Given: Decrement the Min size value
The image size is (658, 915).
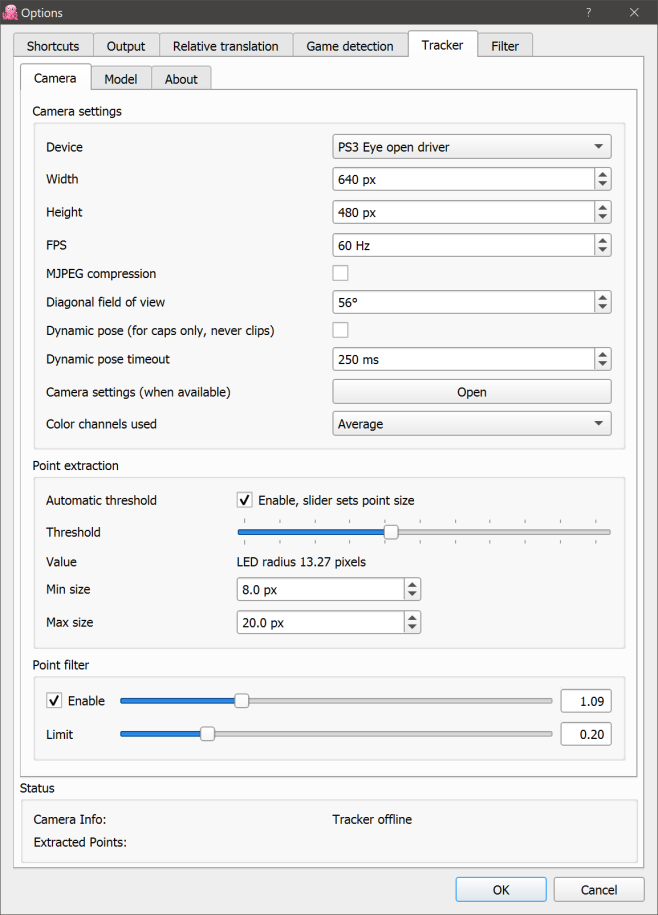Looking at the screenshot, I should click(x=411, y=593).
